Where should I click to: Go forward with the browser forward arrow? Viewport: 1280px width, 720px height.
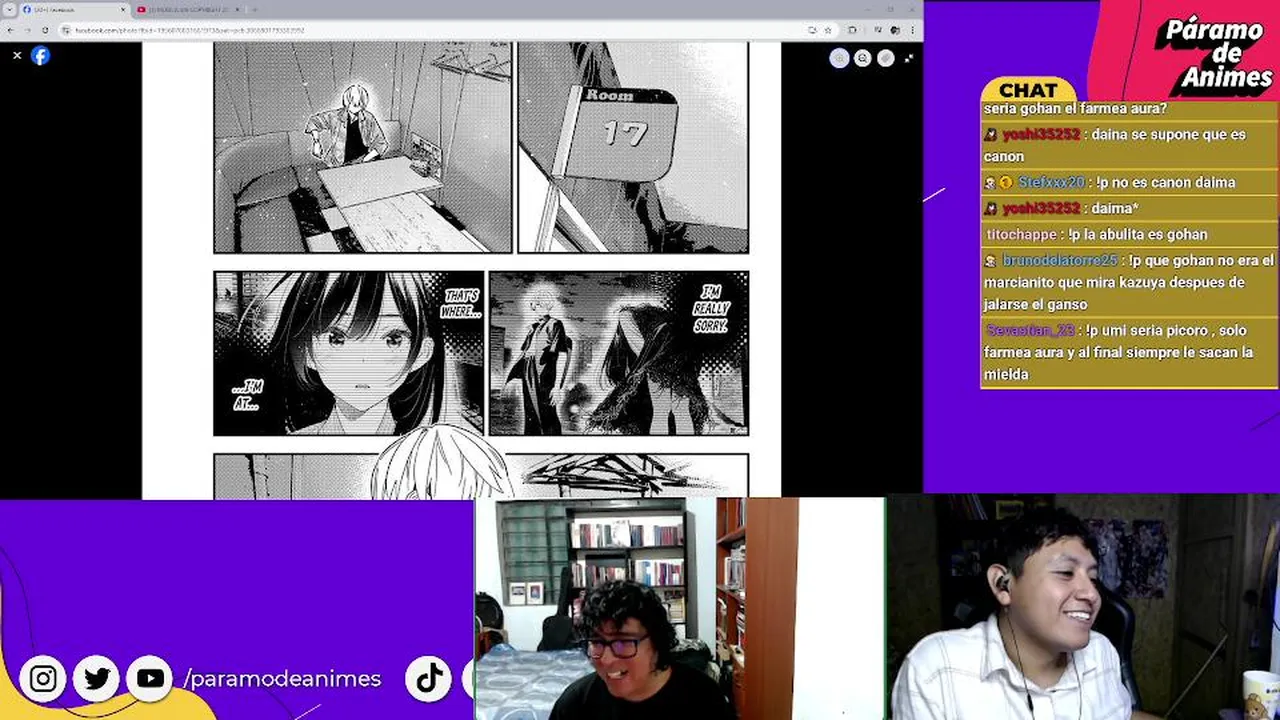pyautogui.click(x=27, y=30)
